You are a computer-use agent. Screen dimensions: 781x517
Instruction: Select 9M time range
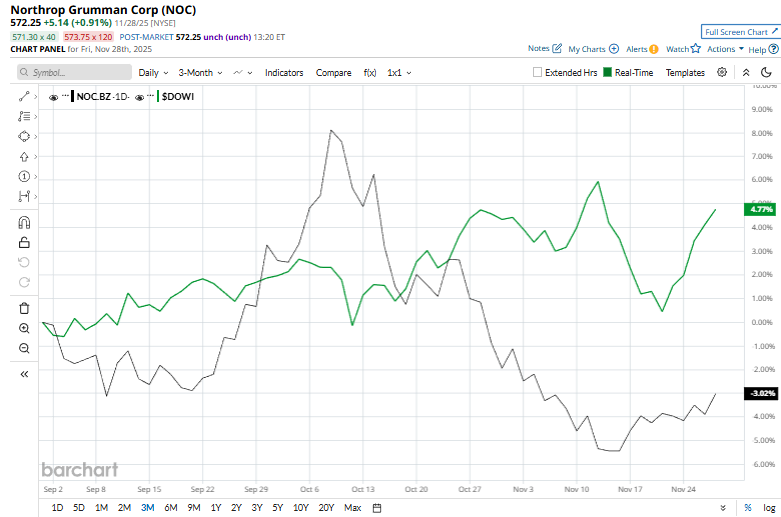click(194, 508)
